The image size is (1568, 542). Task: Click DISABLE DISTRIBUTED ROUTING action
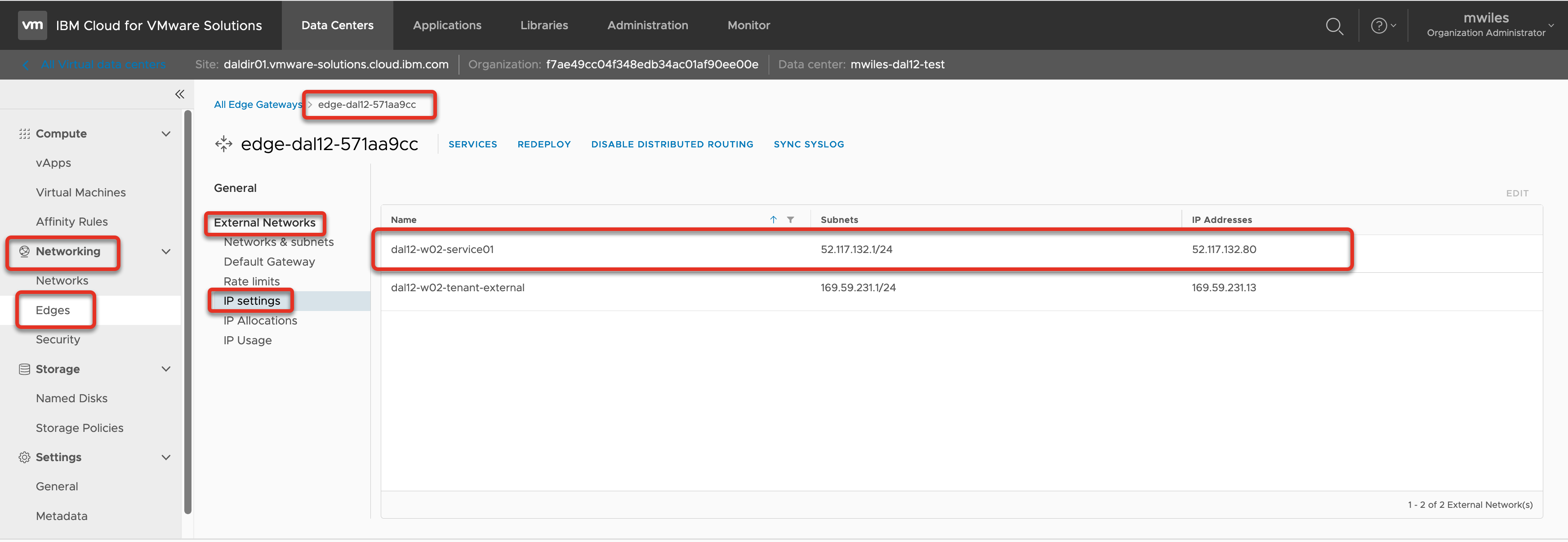coord(672,145)
